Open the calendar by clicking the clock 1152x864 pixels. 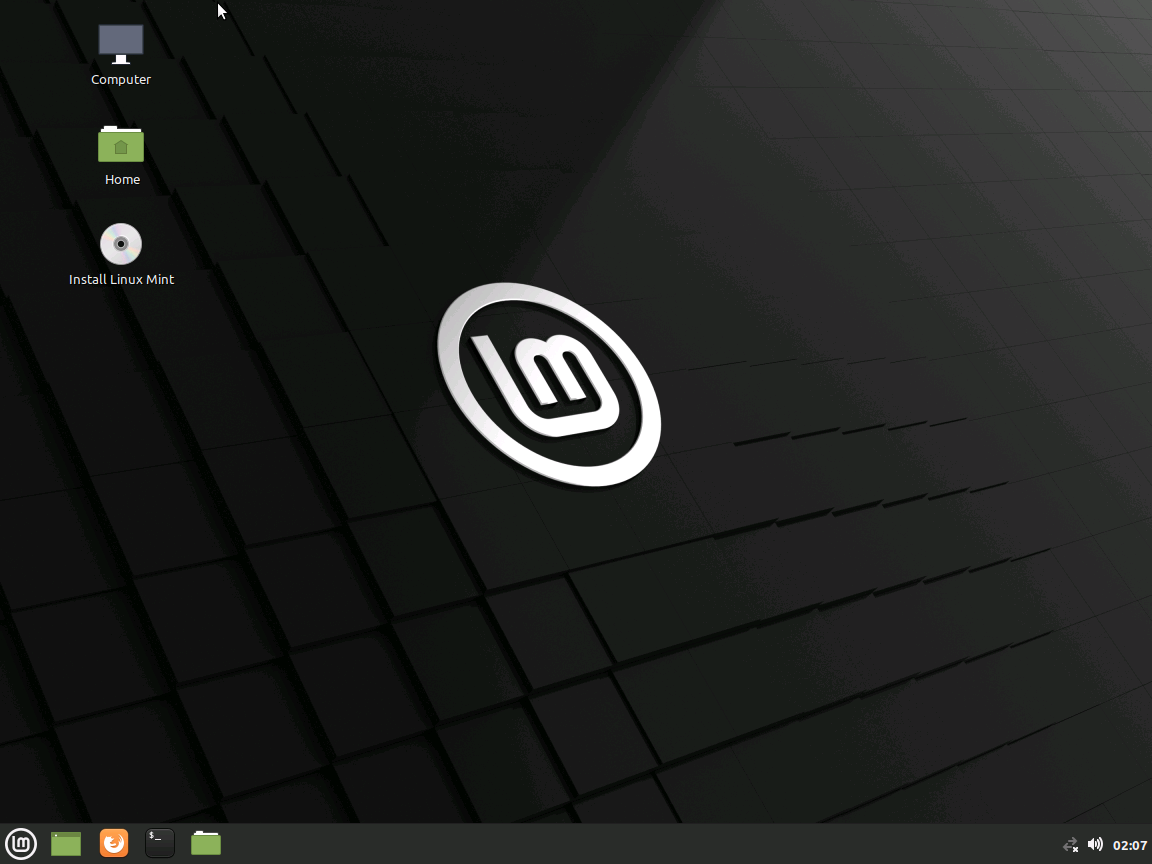[x=1128, y=843]
